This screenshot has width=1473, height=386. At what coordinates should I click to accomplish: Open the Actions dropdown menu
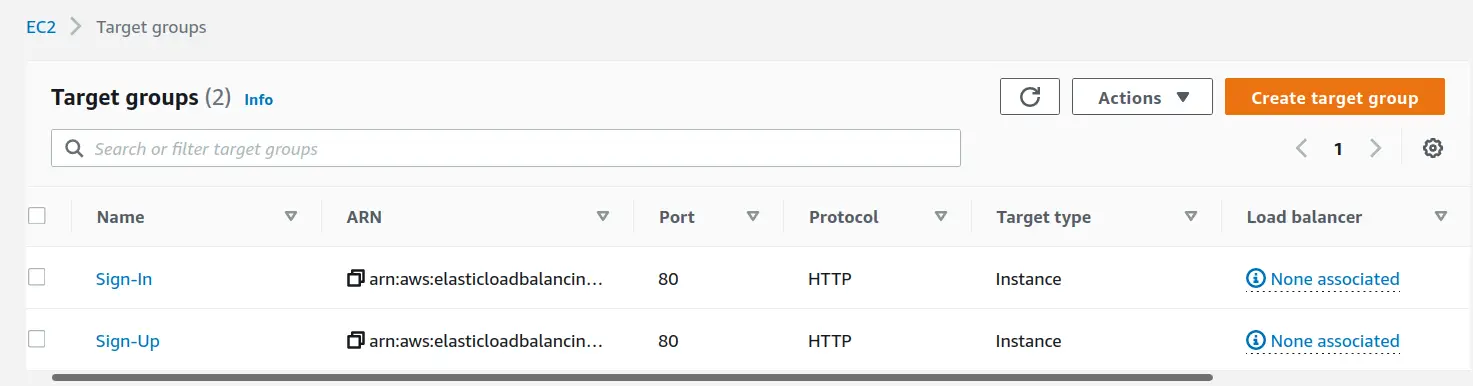click(1142, 97)
